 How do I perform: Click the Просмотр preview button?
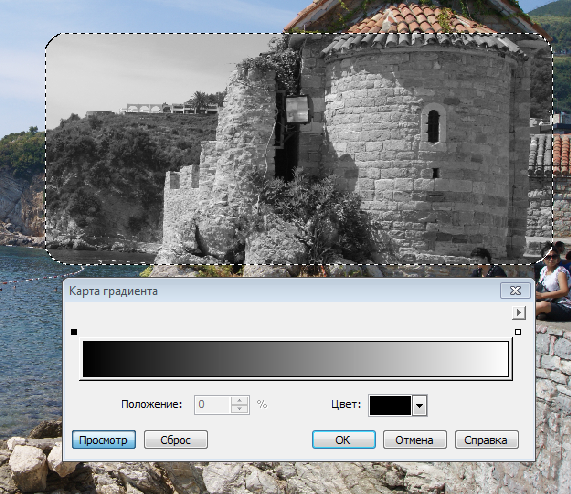[x=104, y=440]
